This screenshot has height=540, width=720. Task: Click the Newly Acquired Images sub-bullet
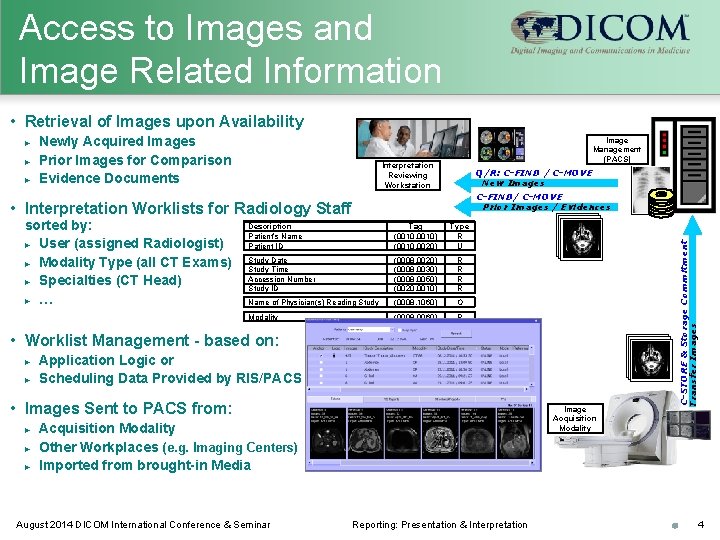coord(117,141)
